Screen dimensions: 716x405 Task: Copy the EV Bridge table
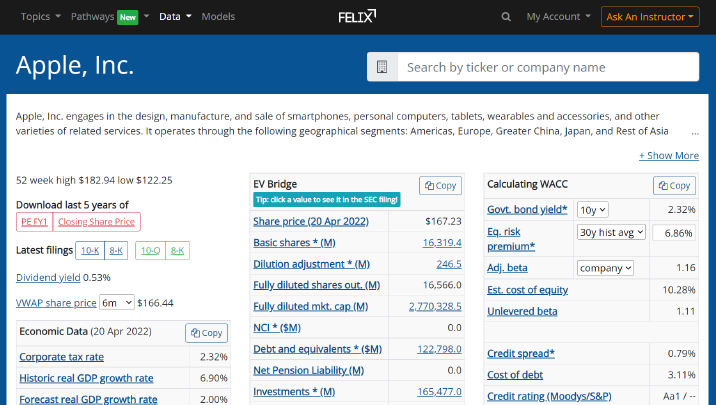click(439, 185)
